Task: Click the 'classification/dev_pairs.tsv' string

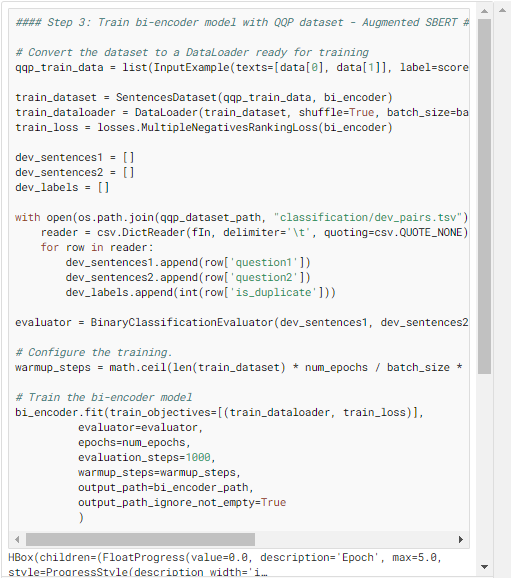Action: 369,217
